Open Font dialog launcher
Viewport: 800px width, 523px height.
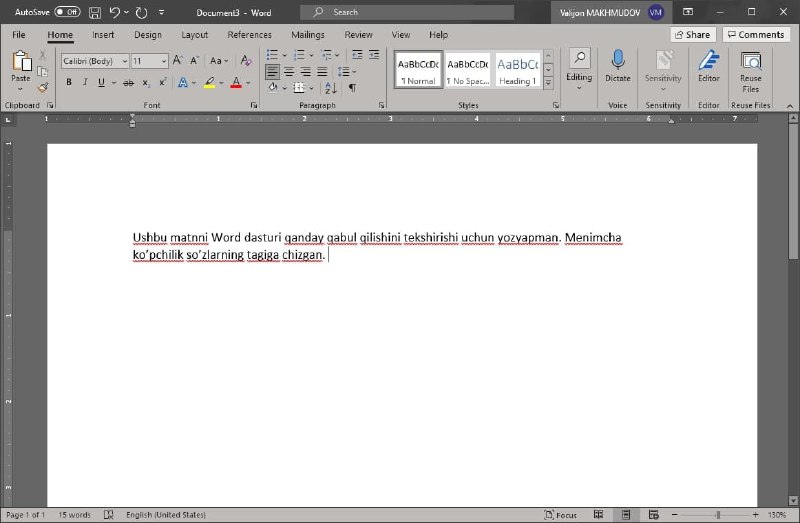(x=254, y=105)
